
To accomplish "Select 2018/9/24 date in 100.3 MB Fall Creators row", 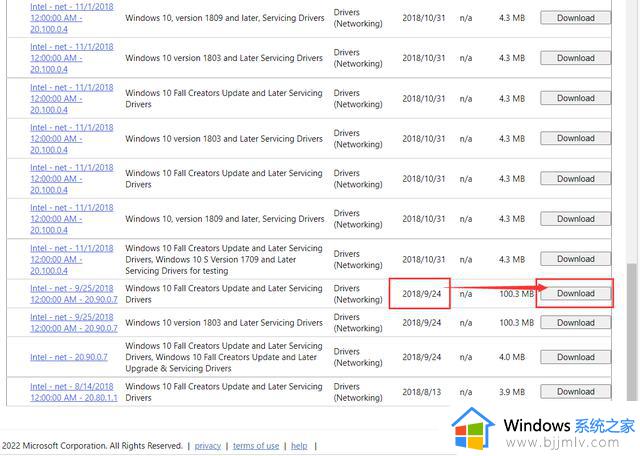I will (422, 294).
